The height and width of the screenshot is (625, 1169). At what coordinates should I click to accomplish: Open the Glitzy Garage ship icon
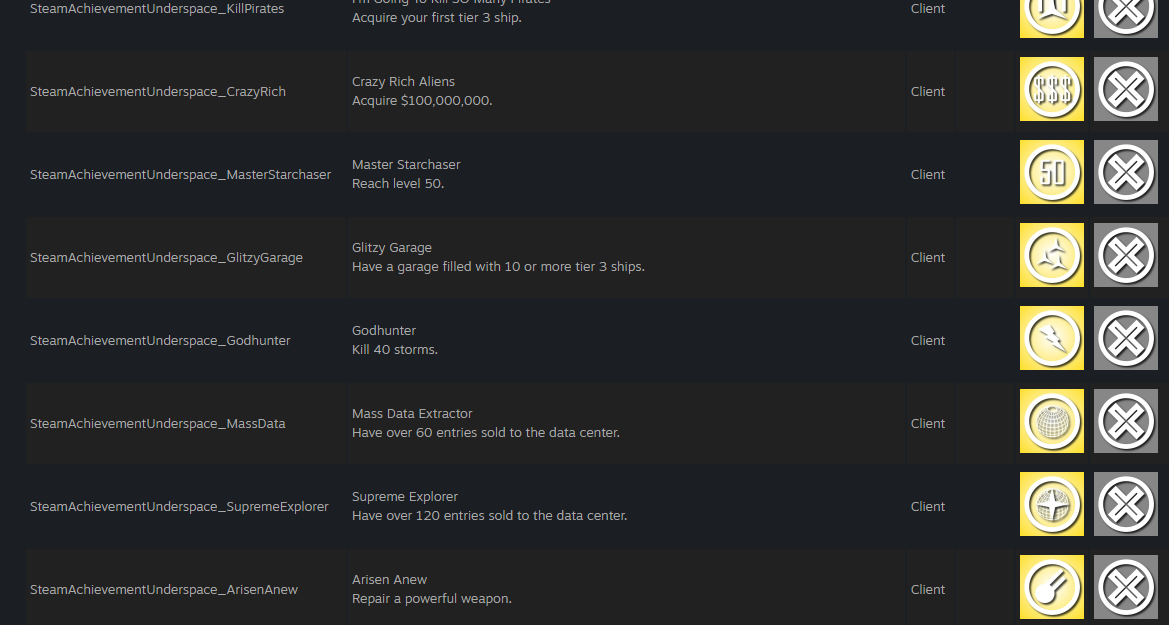(1051, 255)
